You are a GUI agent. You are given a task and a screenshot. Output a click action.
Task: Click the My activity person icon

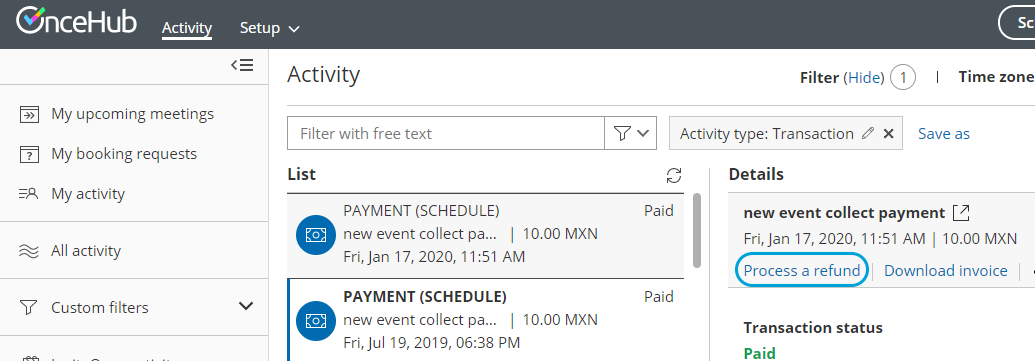click(29, 194)
